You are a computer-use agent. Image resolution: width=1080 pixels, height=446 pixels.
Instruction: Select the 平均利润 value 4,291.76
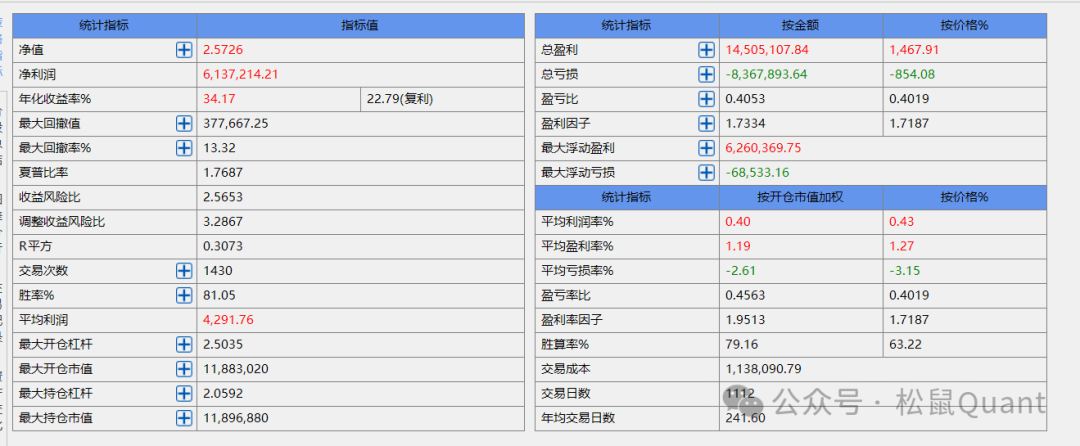[x=228, y=320]
